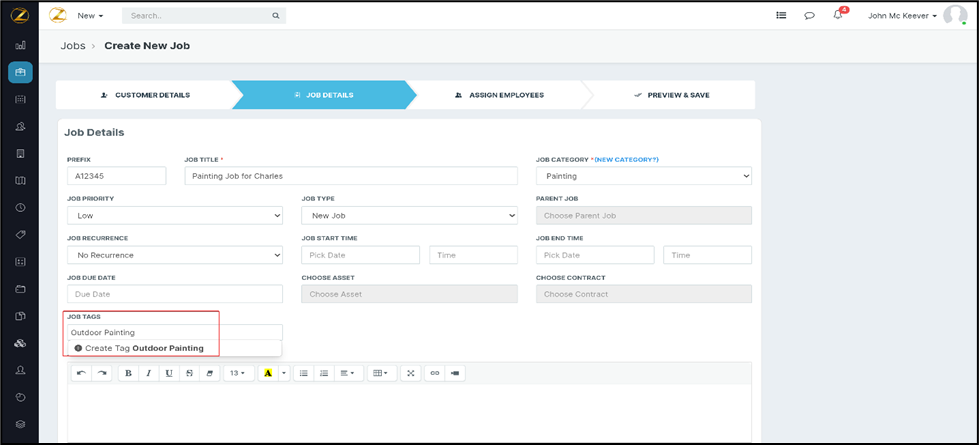
Task: Click the Job Due Date field
Action: click(x=175, y=294)
